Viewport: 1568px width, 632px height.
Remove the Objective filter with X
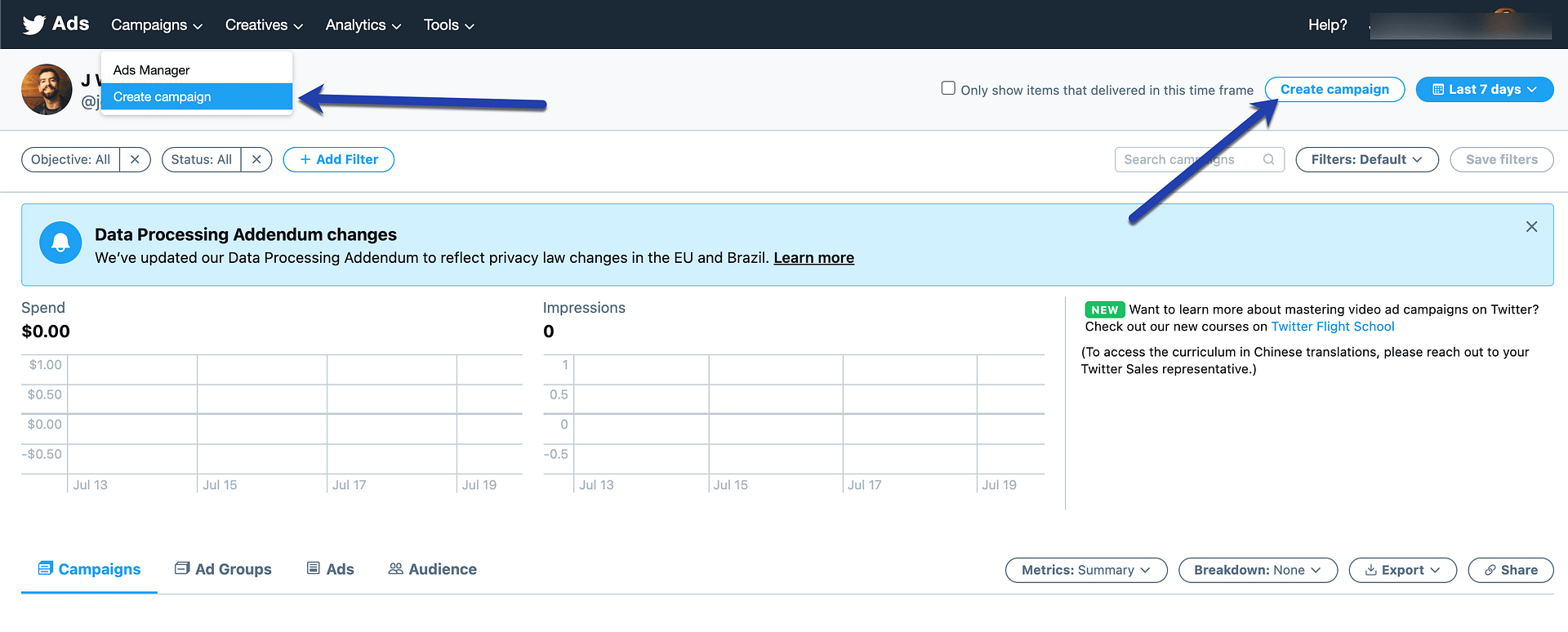tap(135, 159)
